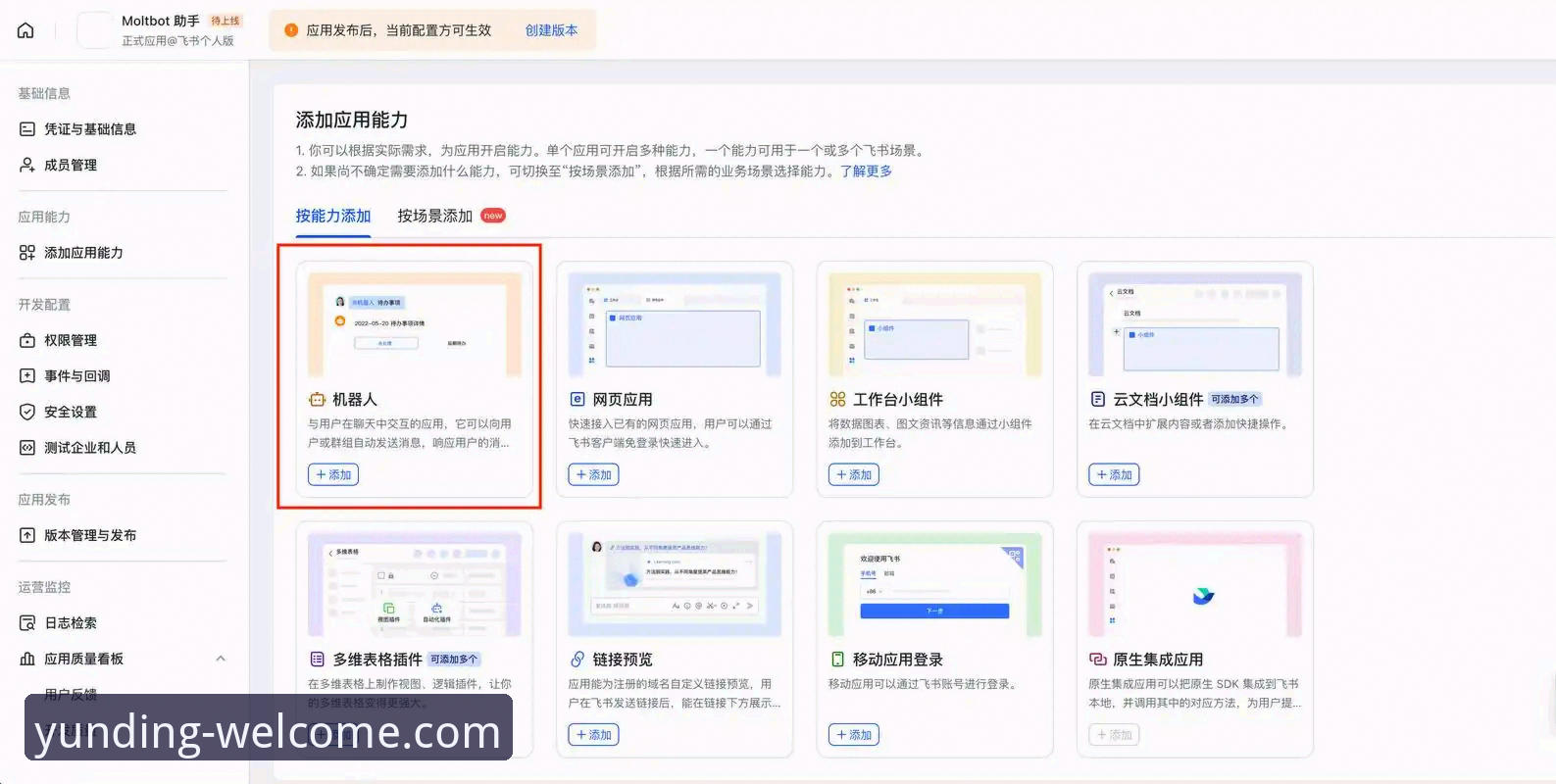Add the 机器人 capability
The height and width of the screenshot is (784, 1556).
tap(333, 475)
